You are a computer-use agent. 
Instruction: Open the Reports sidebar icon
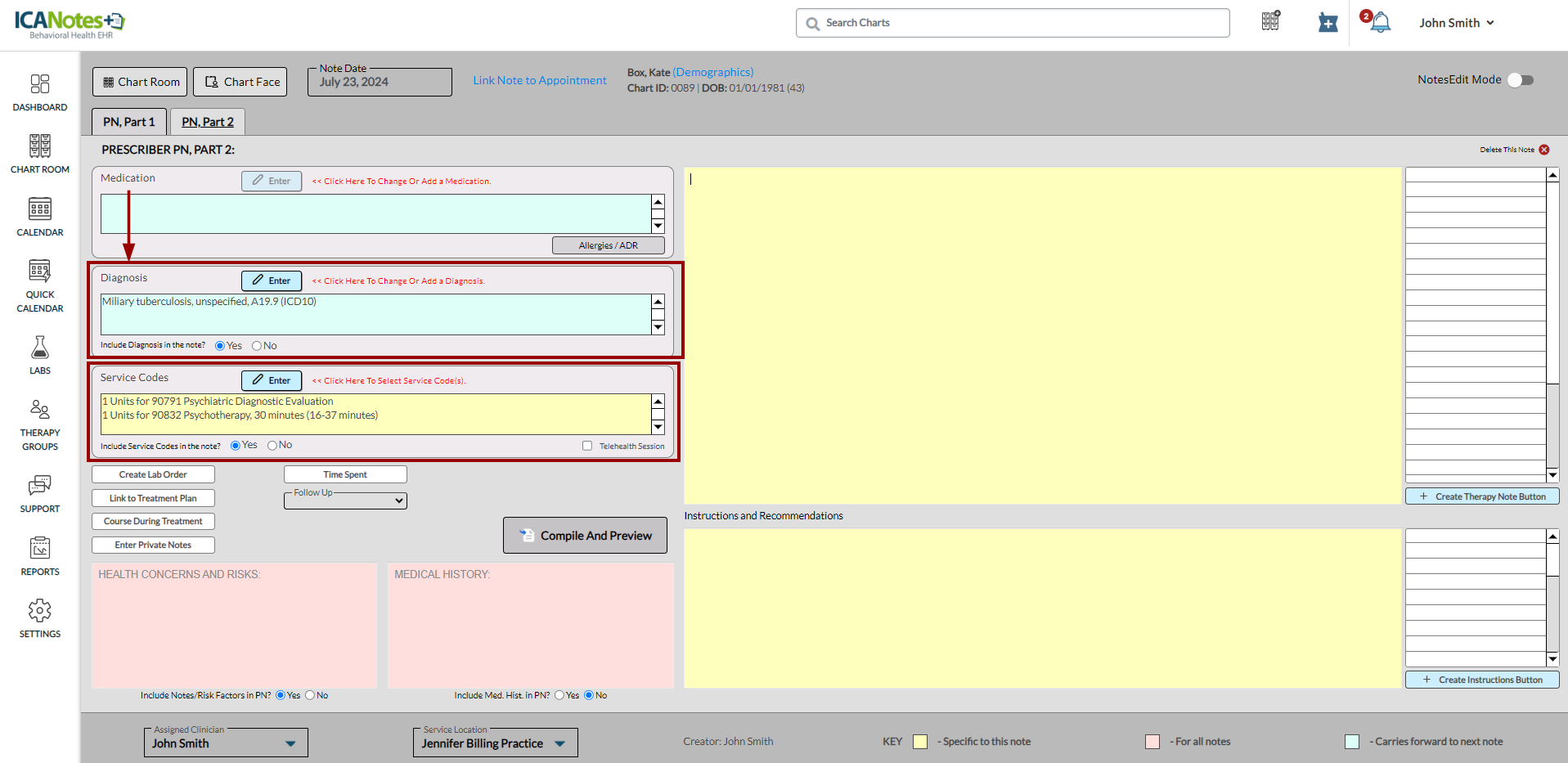(x=39, y=549)
